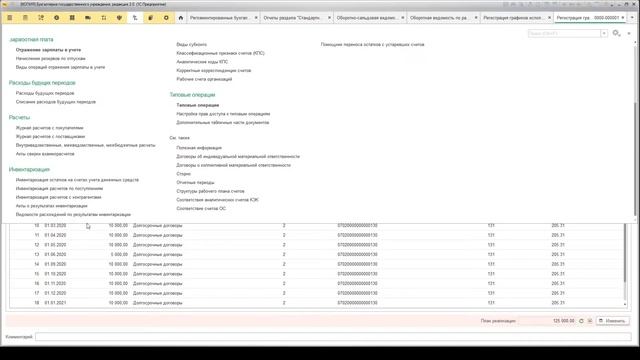This screenshot has width=640, height=360.
Task: Open the search field dropdown arrow
Action: (604, 33)
